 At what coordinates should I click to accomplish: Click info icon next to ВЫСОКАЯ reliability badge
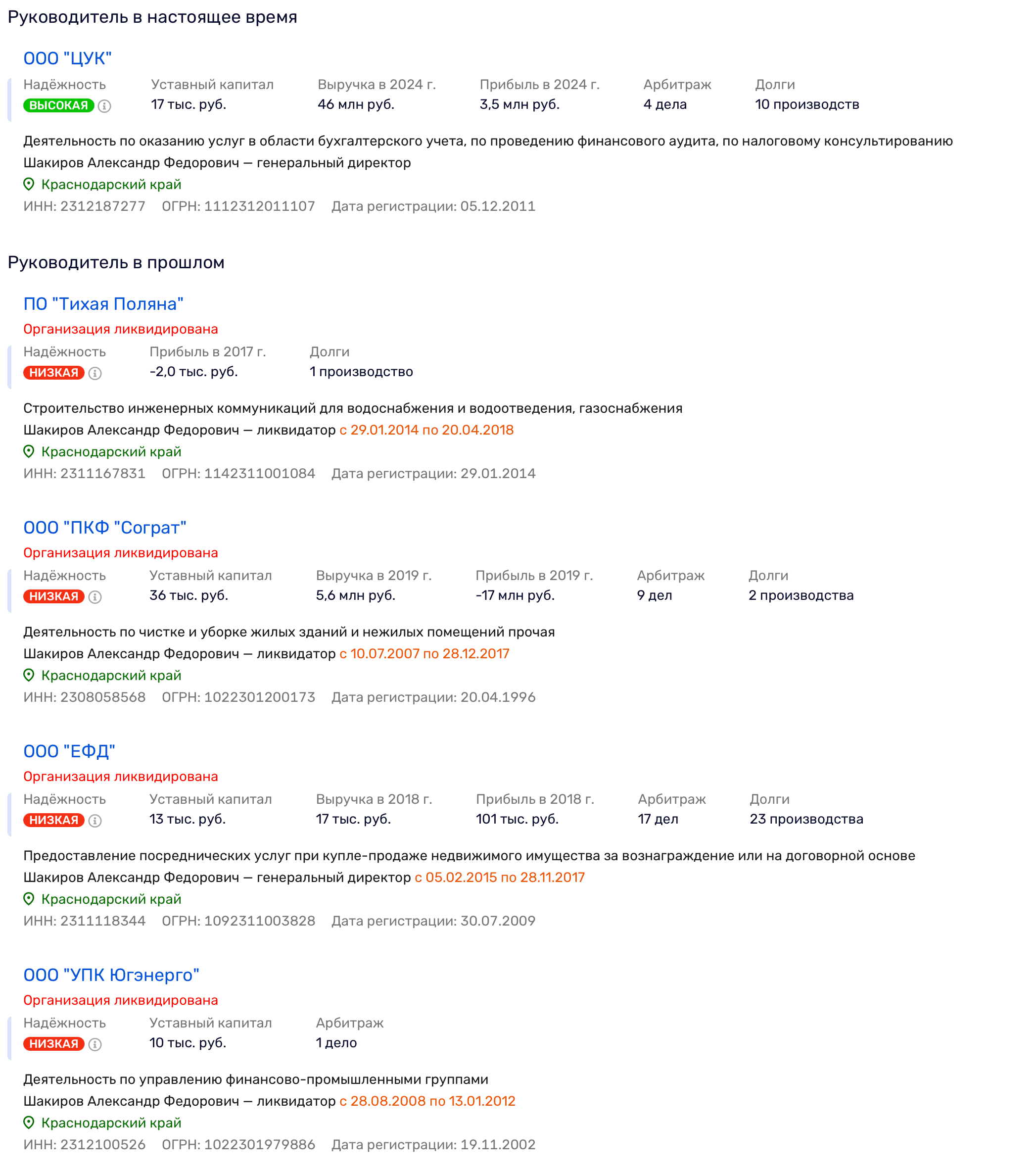(x=104, y=106)
